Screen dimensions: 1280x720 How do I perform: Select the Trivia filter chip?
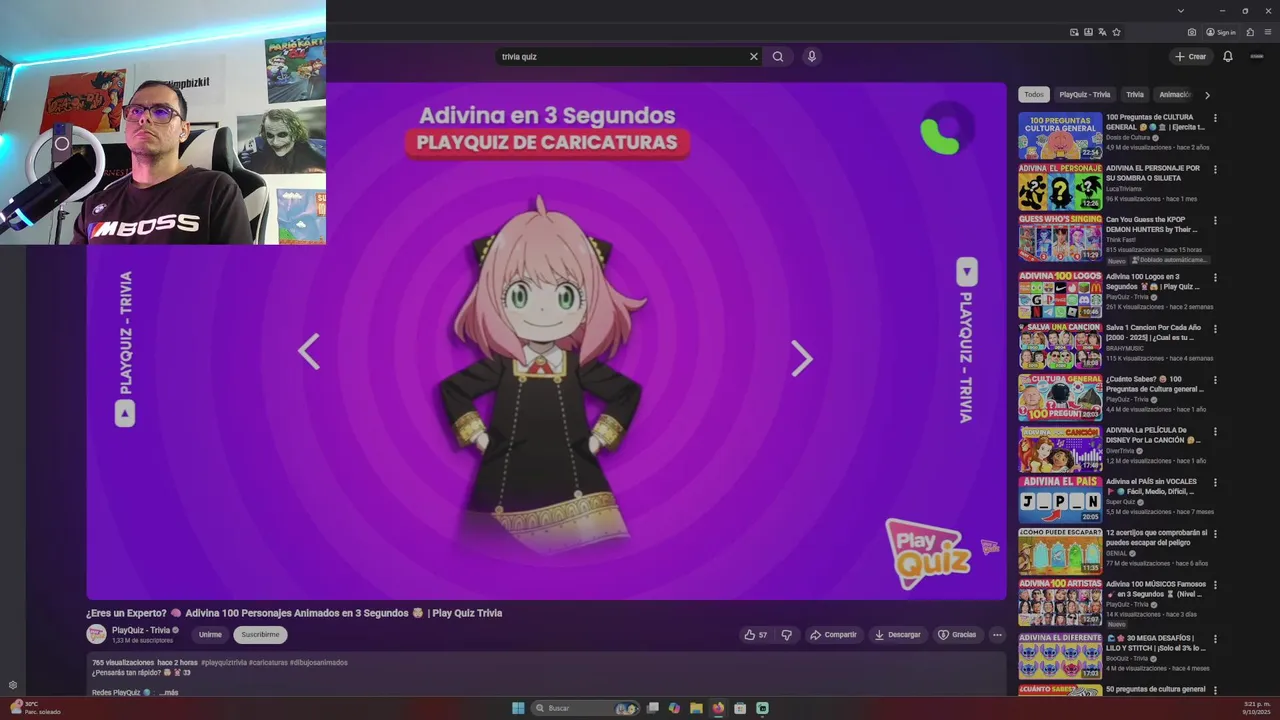click(1135, 95)
